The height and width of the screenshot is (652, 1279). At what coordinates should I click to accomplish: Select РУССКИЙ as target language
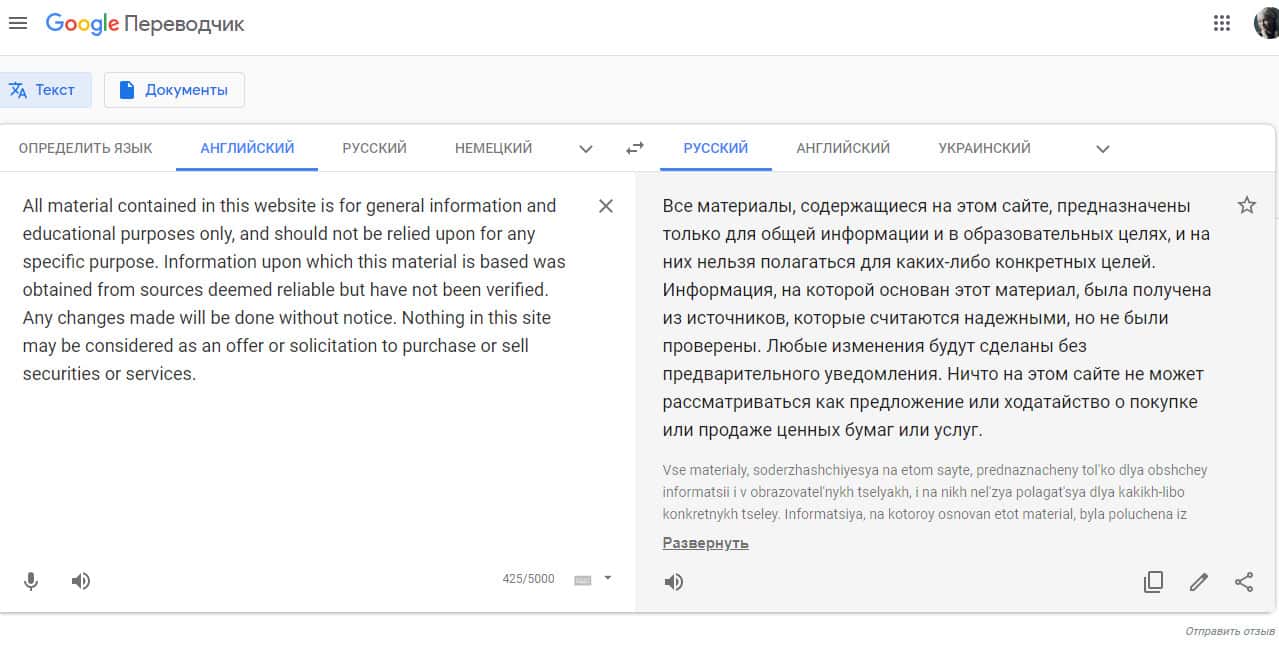tap(716, 148)
